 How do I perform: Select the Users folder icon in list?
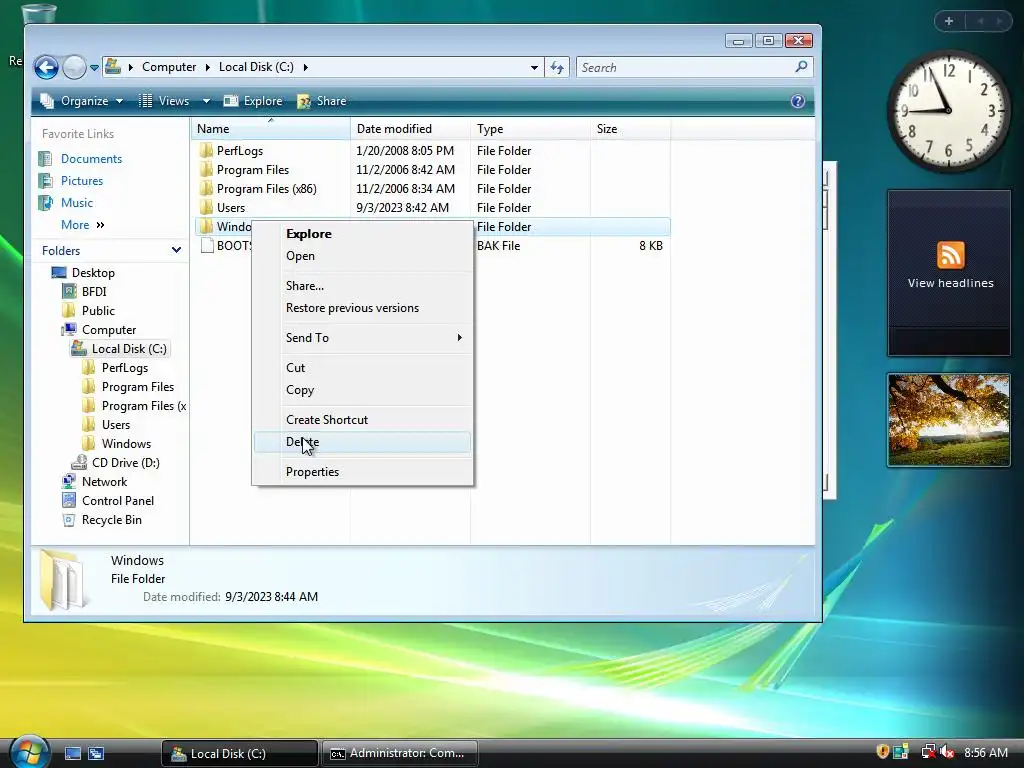(206, 208)
